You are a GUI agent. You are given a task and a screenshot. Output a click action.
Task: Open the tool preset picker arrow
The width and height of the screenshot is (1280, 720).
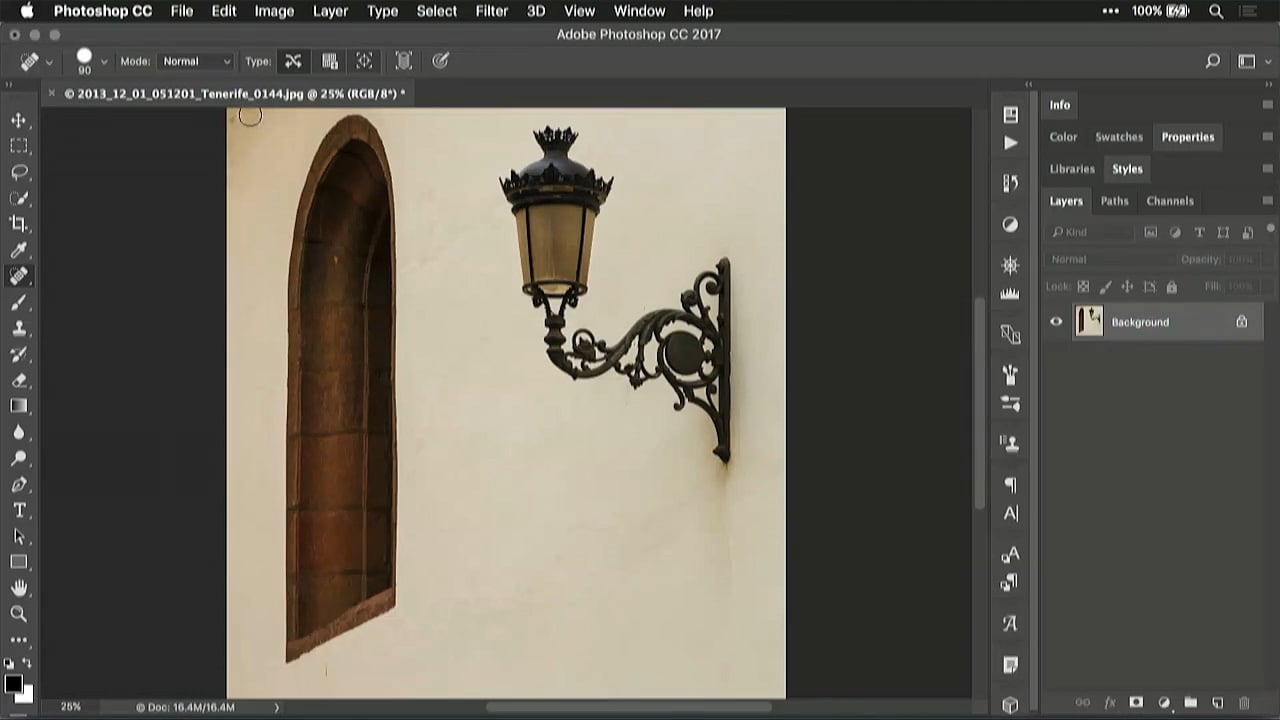pyautogui.click(x=49, y=62)
